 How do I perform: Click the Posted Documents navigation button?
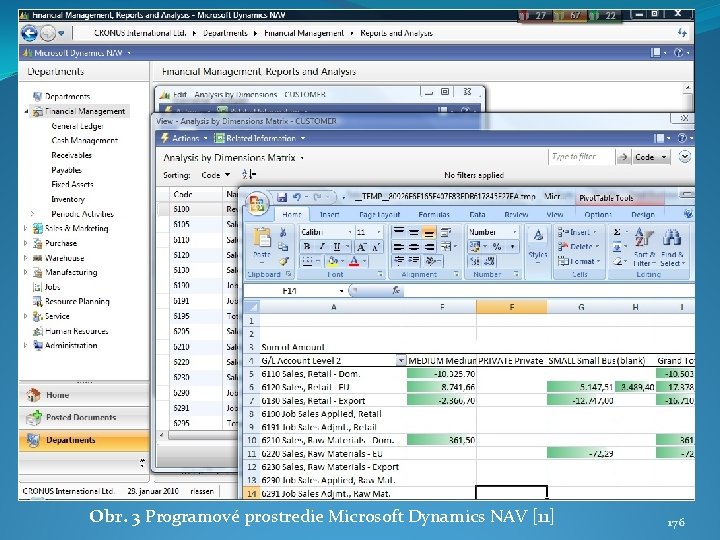click(84, 417)
